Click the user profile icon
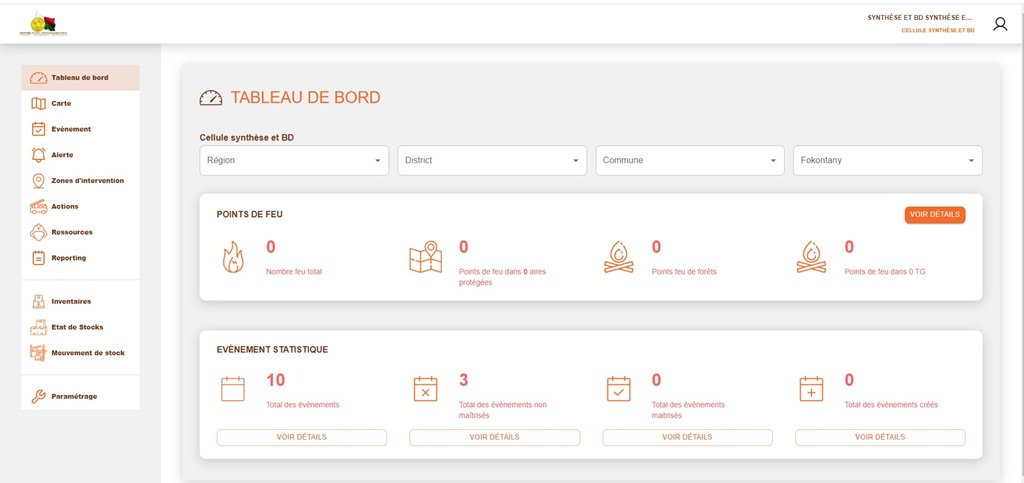 999,24
